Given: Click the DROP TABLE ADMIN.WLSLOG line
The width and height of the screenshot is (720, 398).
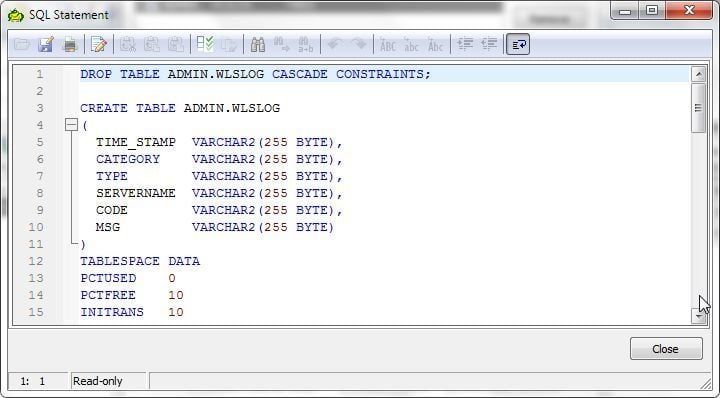Looking at the screenshot, I should pyautogui.click(x=255, y=74).
